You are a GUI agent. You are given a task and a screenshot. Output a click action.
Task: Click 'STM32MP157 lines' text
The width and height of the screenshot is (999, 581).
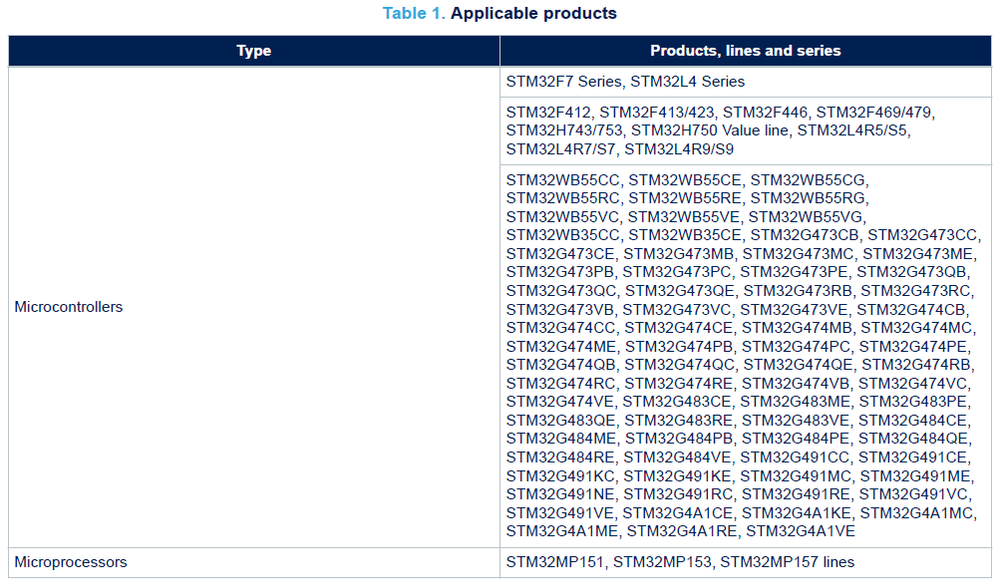pos(787,563)
